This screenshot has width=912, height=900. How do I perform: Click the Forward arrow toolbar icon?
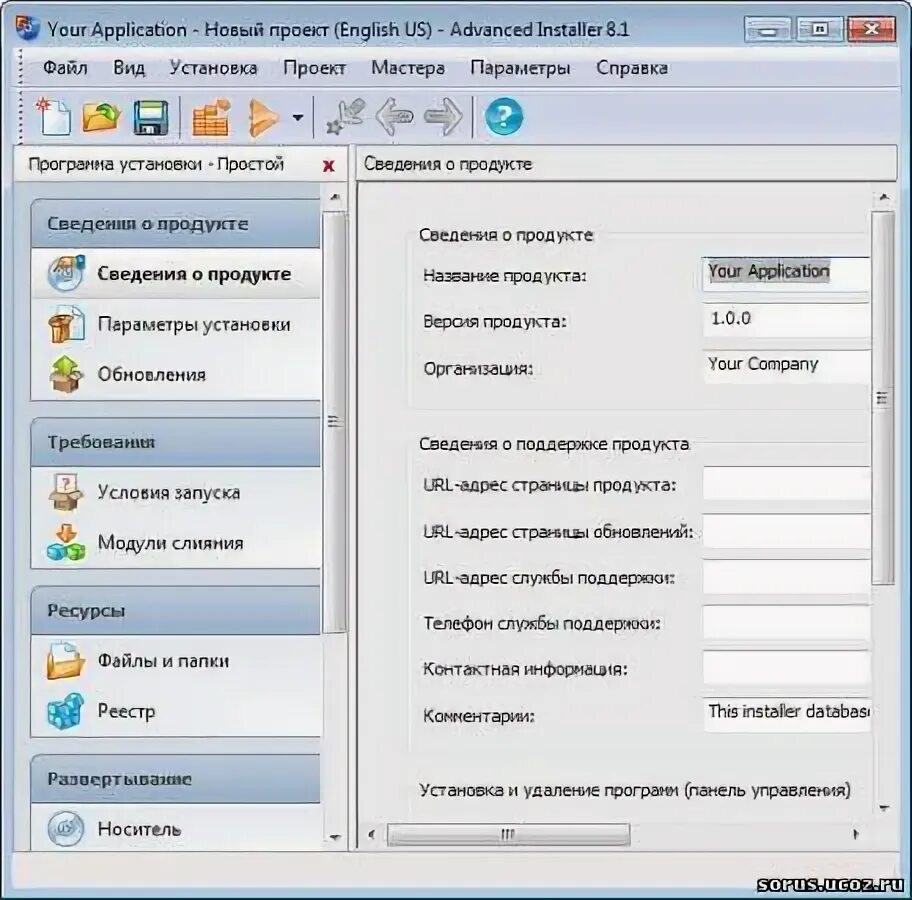tap(443, 117)
